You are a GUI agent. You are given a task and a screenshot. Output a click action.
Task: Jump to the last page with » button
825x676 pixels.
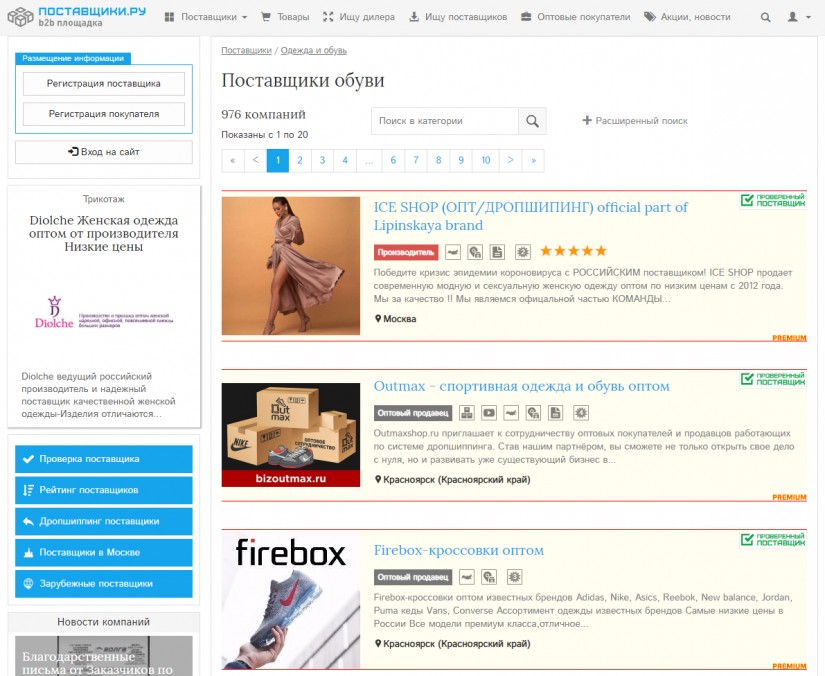point(534,160)
